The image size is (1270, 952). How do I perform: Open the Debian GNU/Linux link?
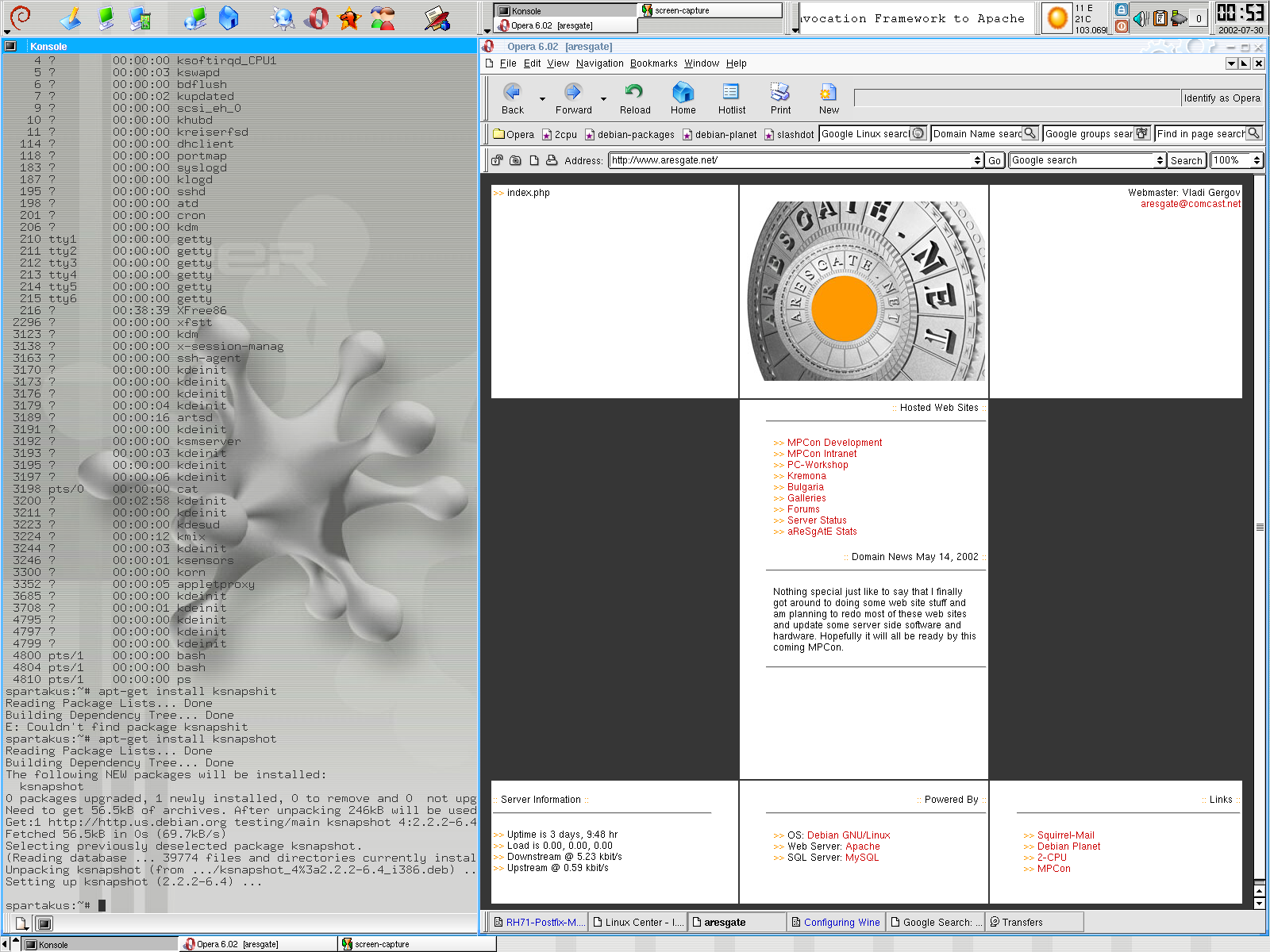point(849,835)
